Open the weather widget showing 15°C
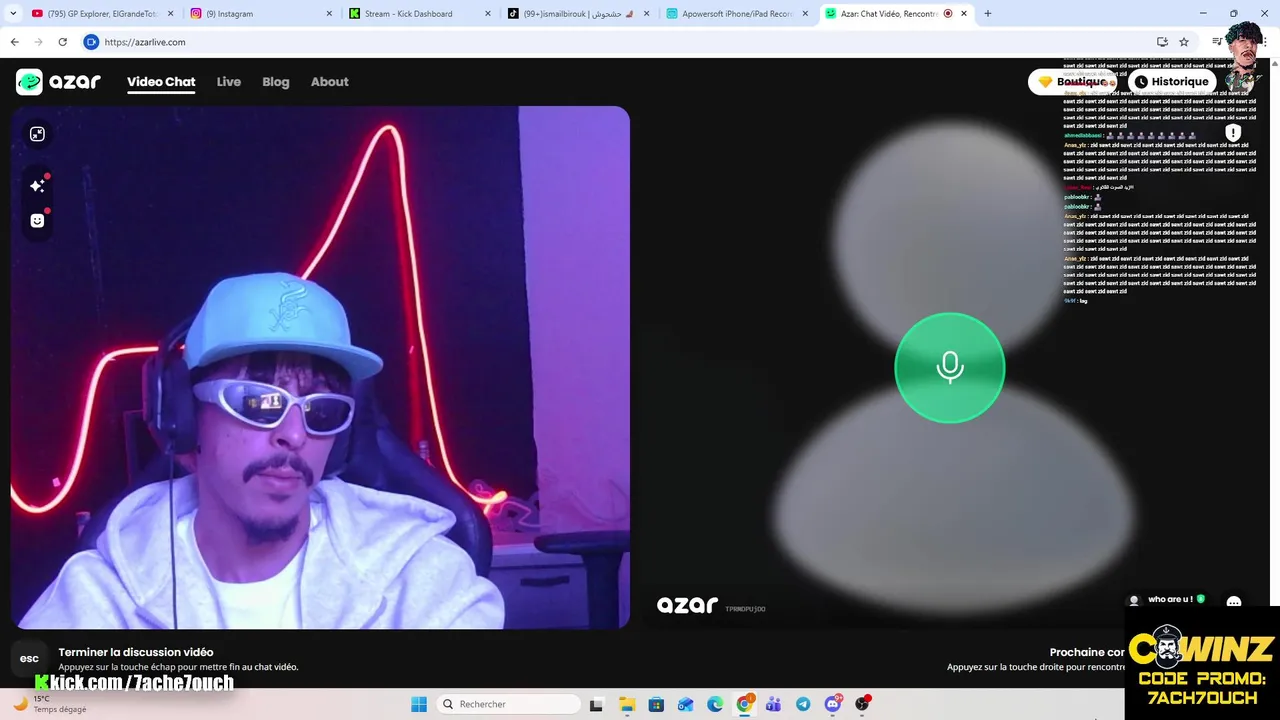This screenshot has width=1280, height=720. point(50,704)
